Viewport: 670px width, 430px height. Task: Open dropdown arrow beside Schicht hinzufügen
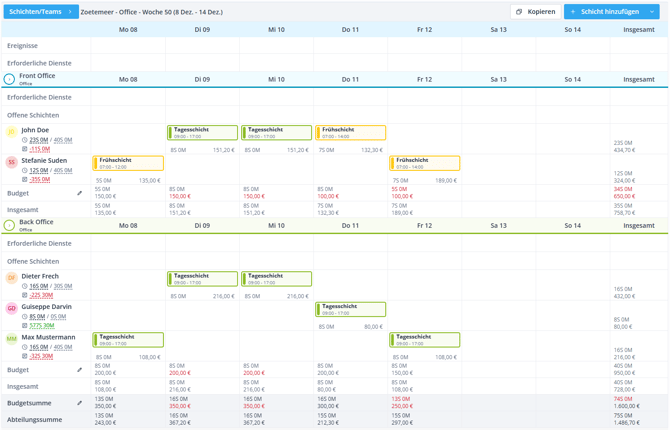(x=652, y=12)
